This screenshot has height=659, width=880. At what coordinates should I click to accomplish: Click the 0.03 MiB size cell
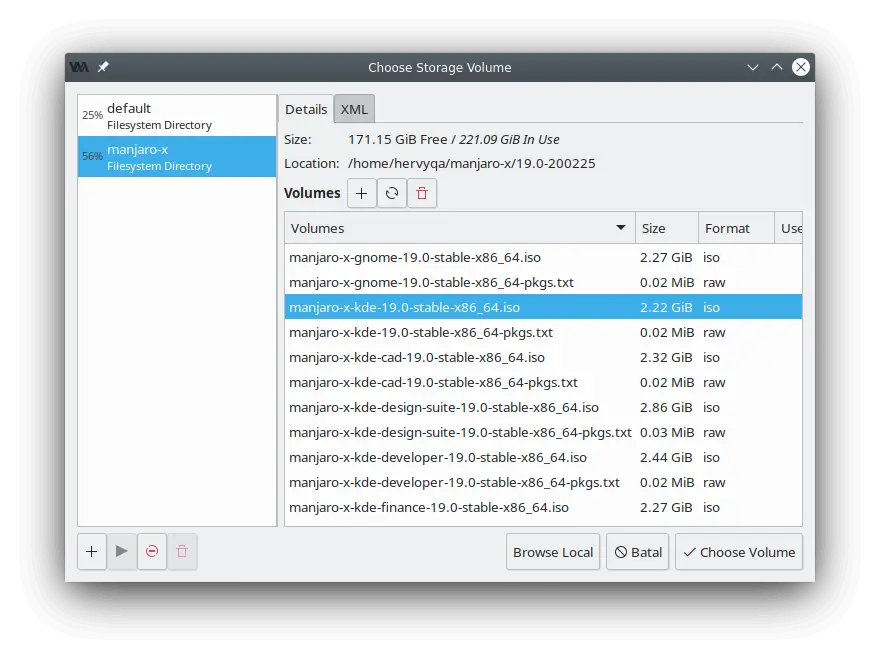(x=667, y=432)
